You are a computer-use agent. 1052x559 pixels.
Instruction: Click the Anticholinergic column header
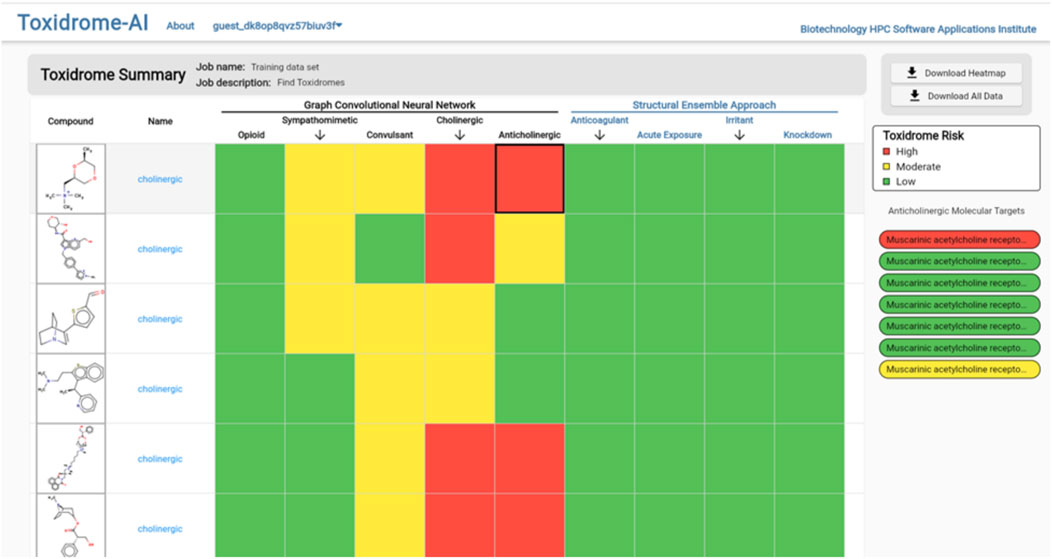[529, 135]
